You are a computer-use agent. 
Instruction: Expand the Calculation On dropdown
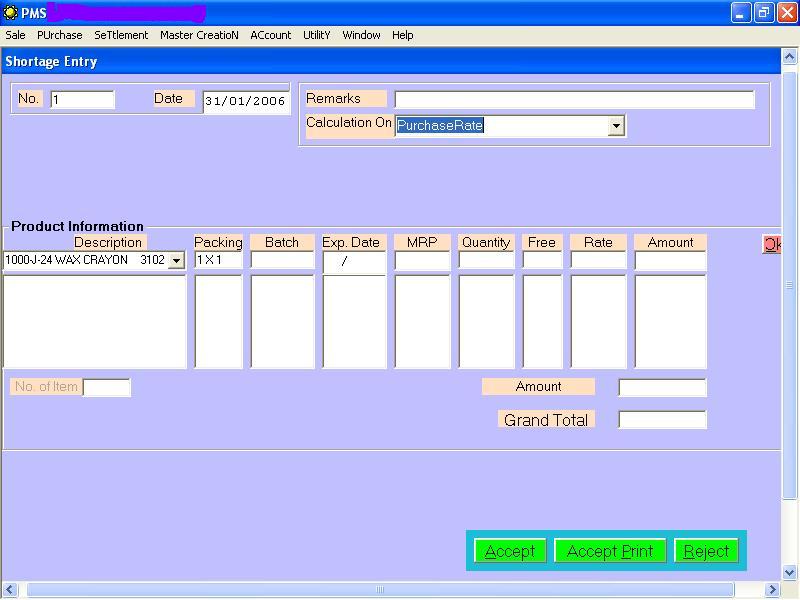tap(616, 126)
